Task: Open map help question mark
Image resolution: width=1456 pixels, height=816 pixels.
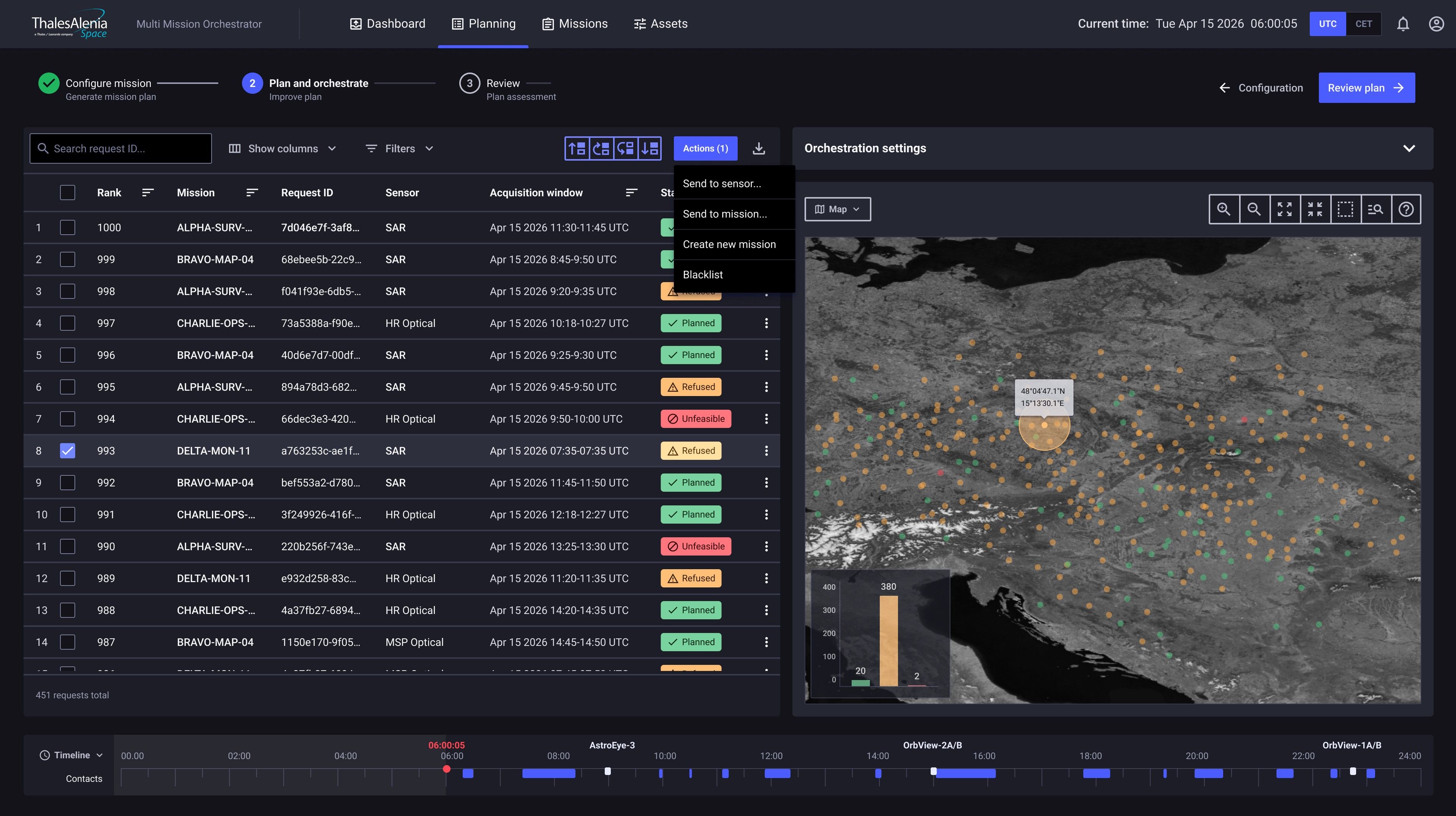Action: click(x=1406, y=209)
